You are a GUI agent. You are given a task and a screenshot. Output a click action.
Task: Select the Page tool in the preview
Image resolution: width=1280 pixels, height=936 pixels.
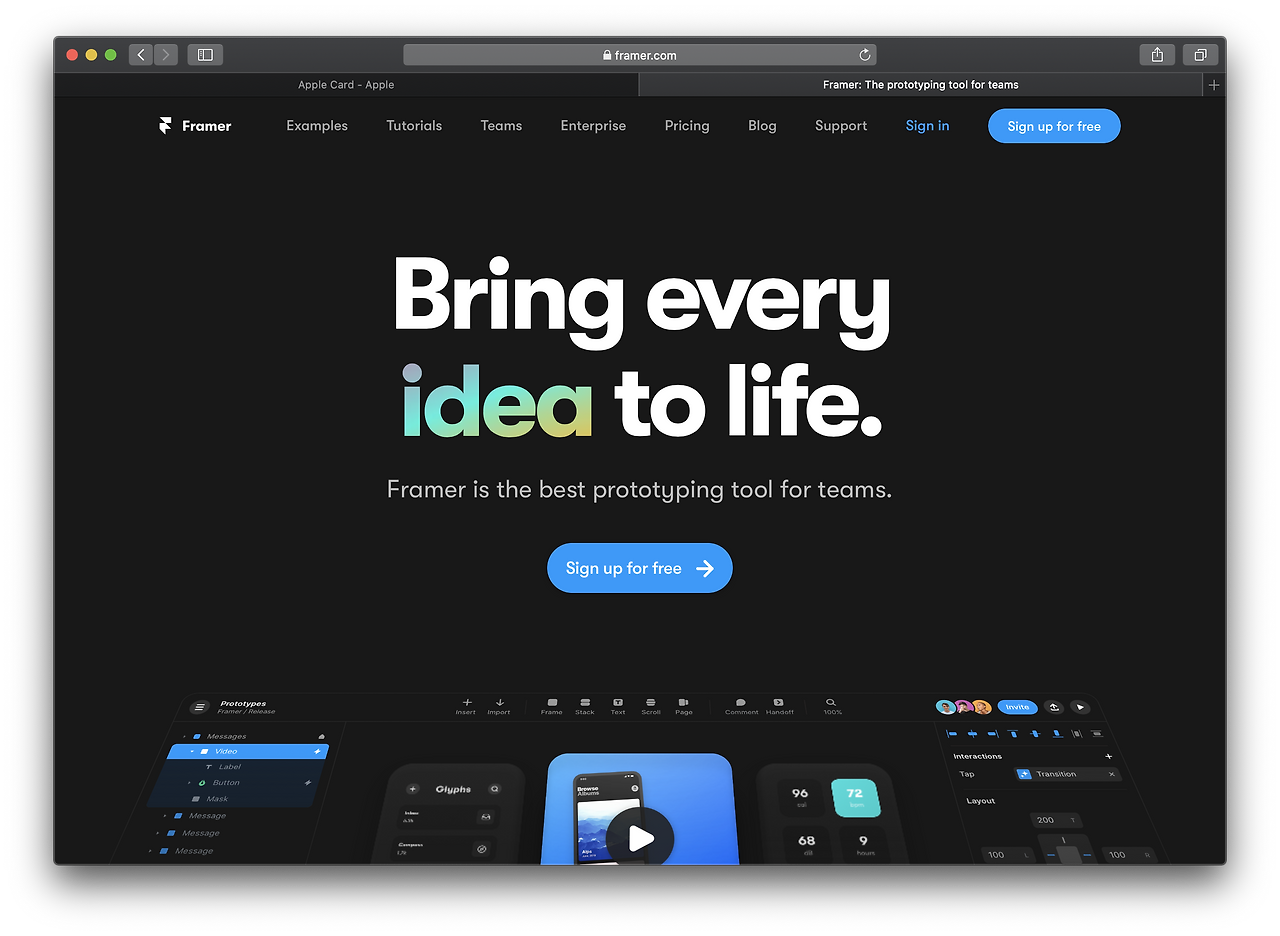684,706
